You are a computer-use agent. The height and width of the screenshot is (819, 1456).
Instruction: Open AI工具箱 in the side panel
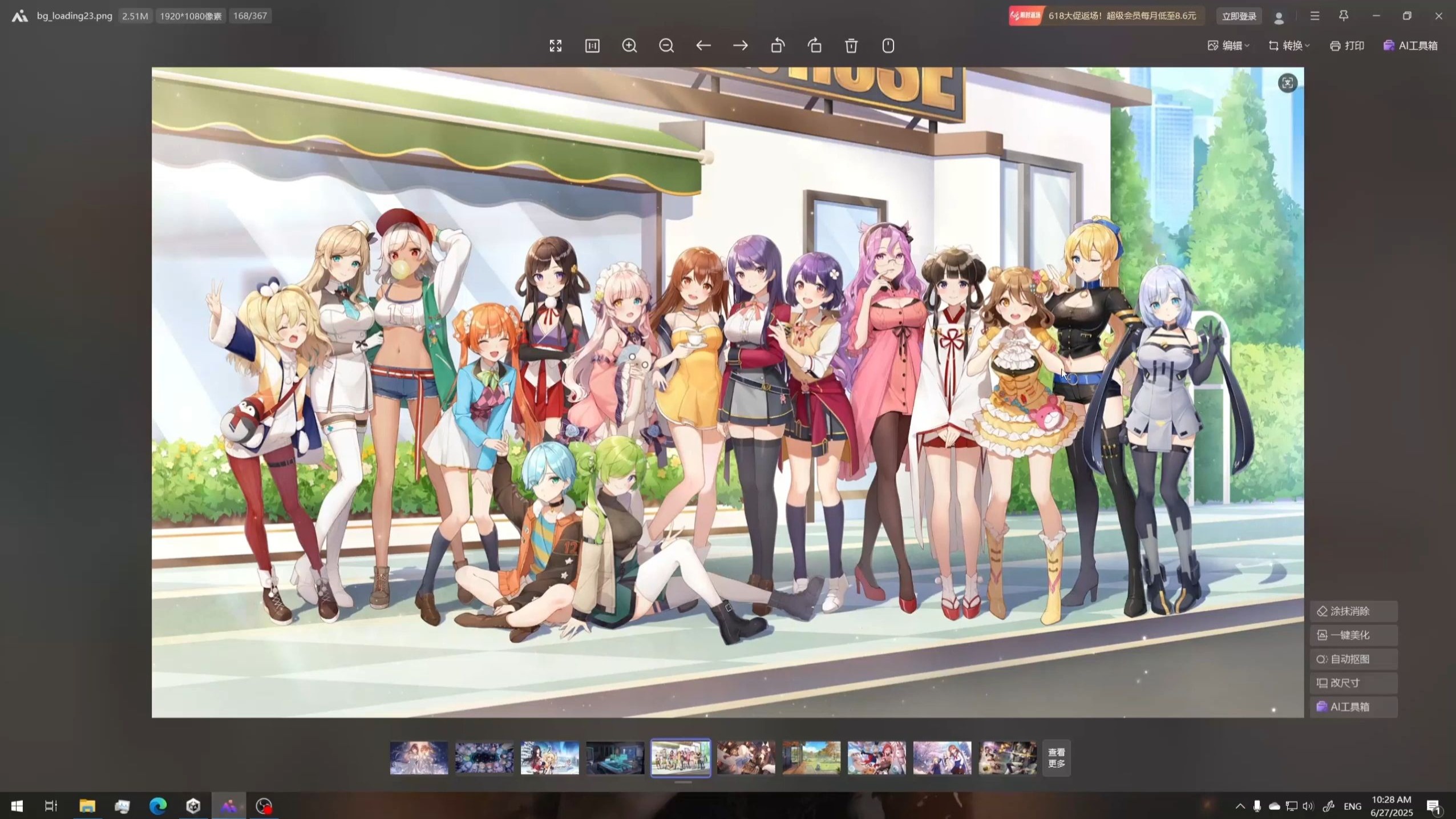click(x=1353, y=707)
